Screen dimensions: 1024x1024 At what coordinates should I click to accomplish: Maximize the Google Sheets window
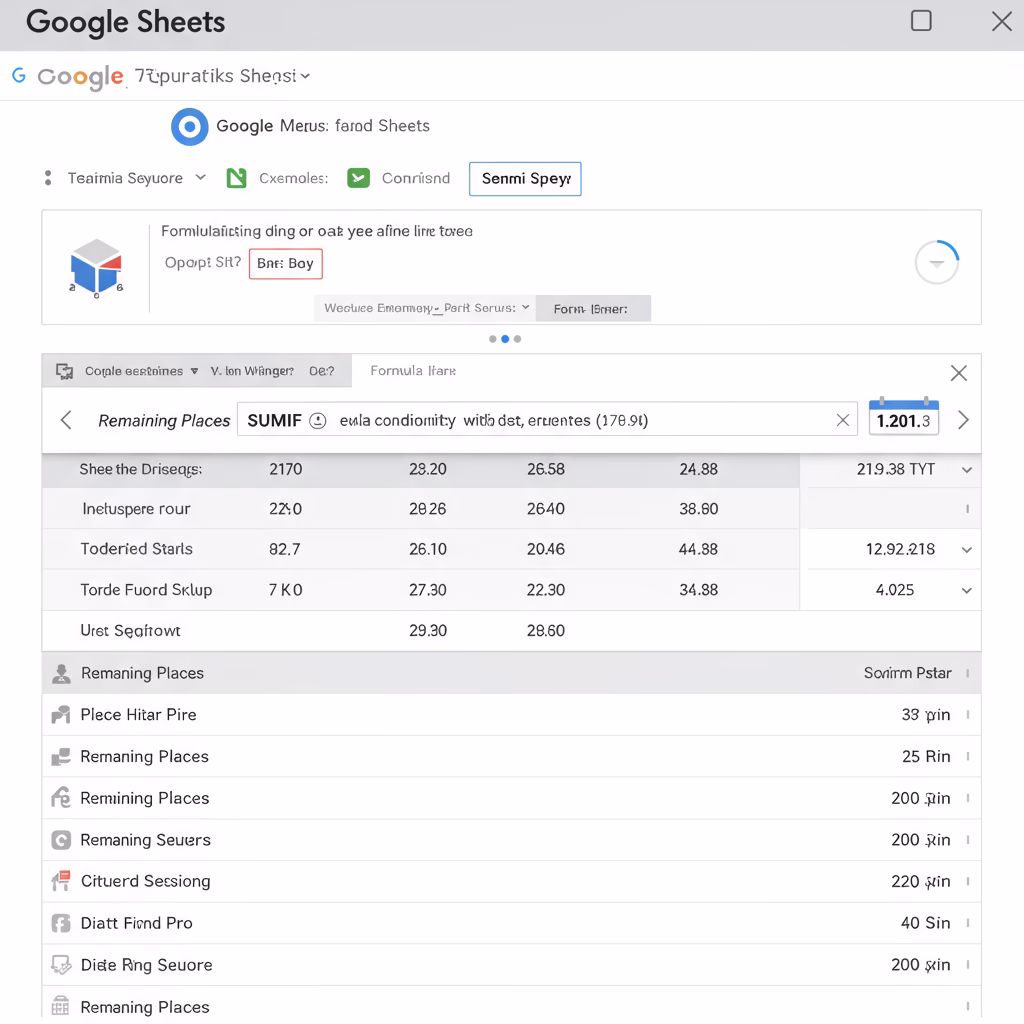(x=921, y=21)
